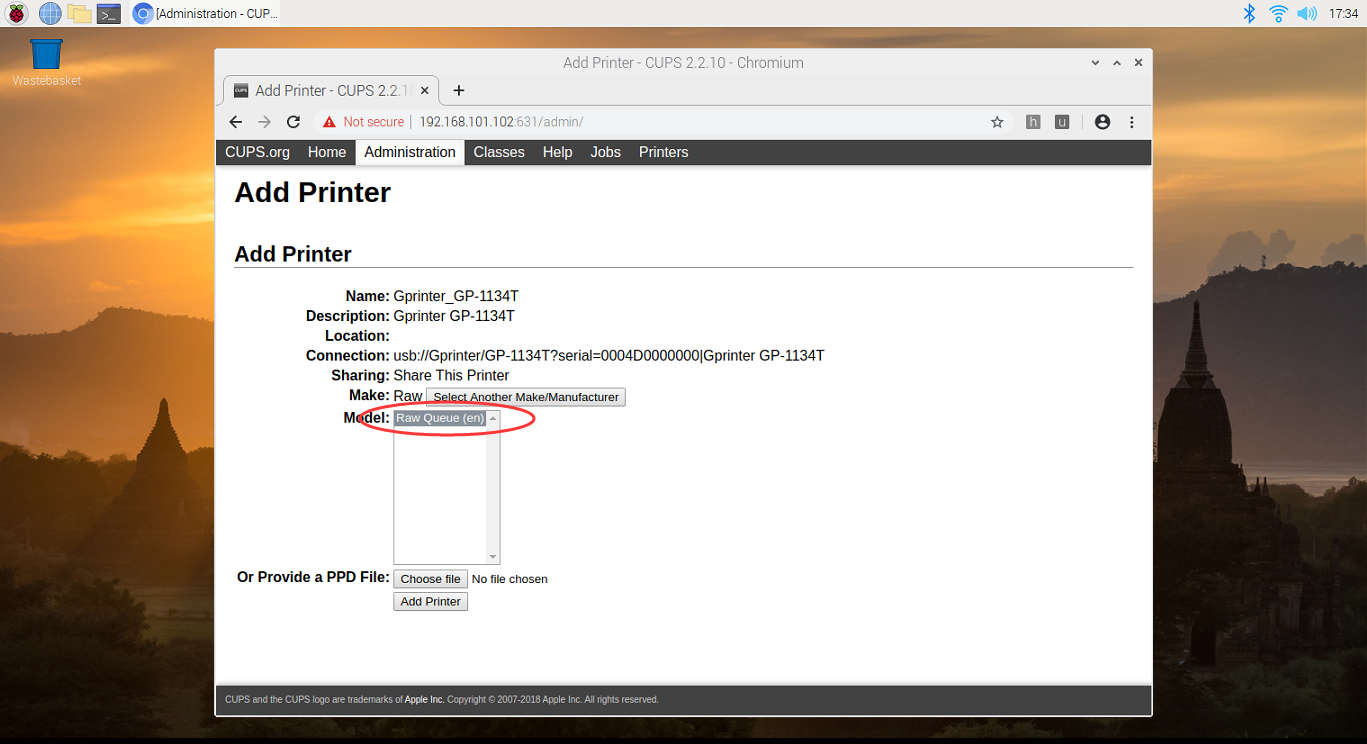Open the Chromium profile account icon
This screenshot has height=744, width=1367.
pyautogui.click(x=1102, y=122)
